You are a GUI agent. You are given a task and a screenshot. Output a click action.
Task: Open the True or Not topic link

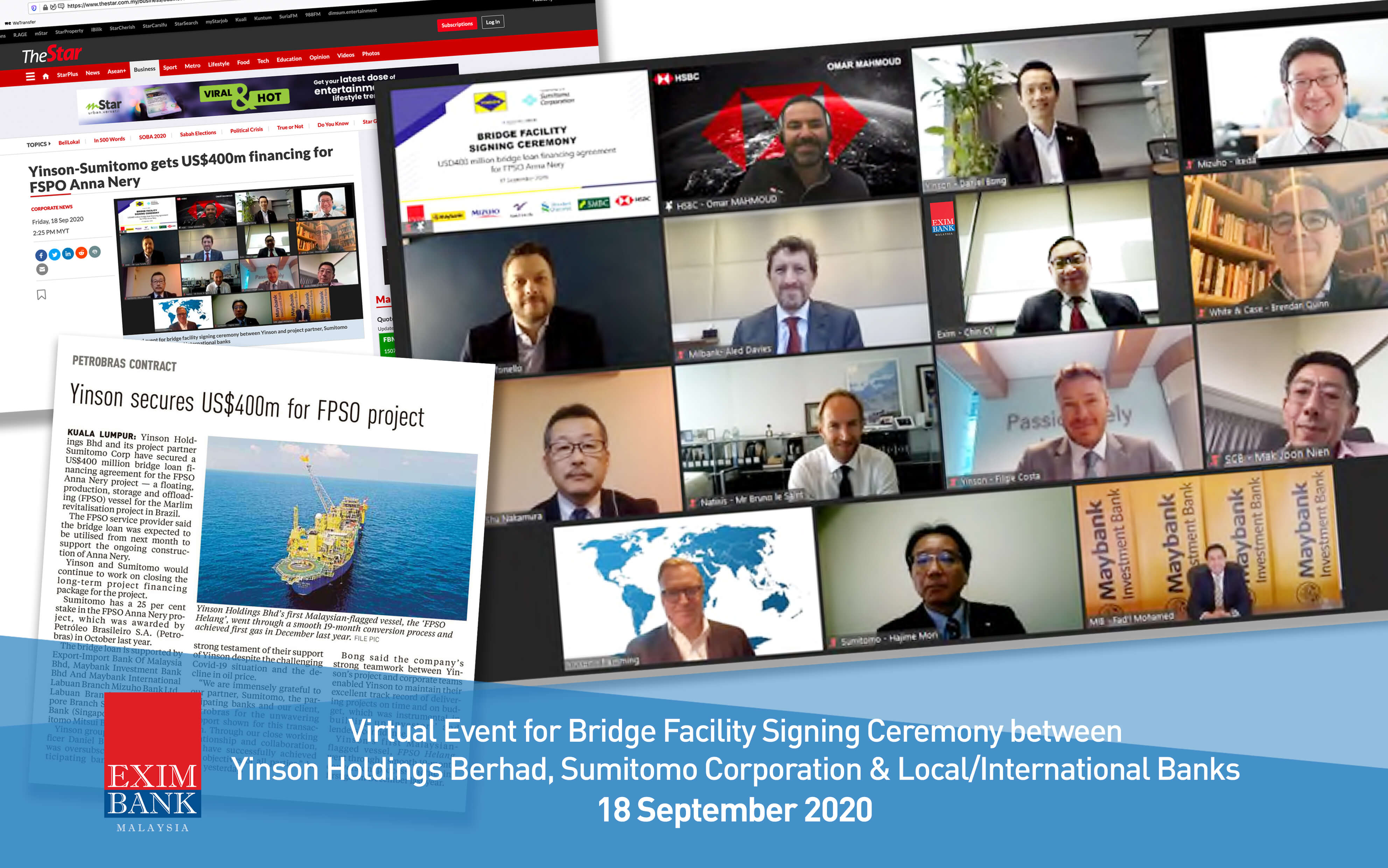[x=290, y=127]
